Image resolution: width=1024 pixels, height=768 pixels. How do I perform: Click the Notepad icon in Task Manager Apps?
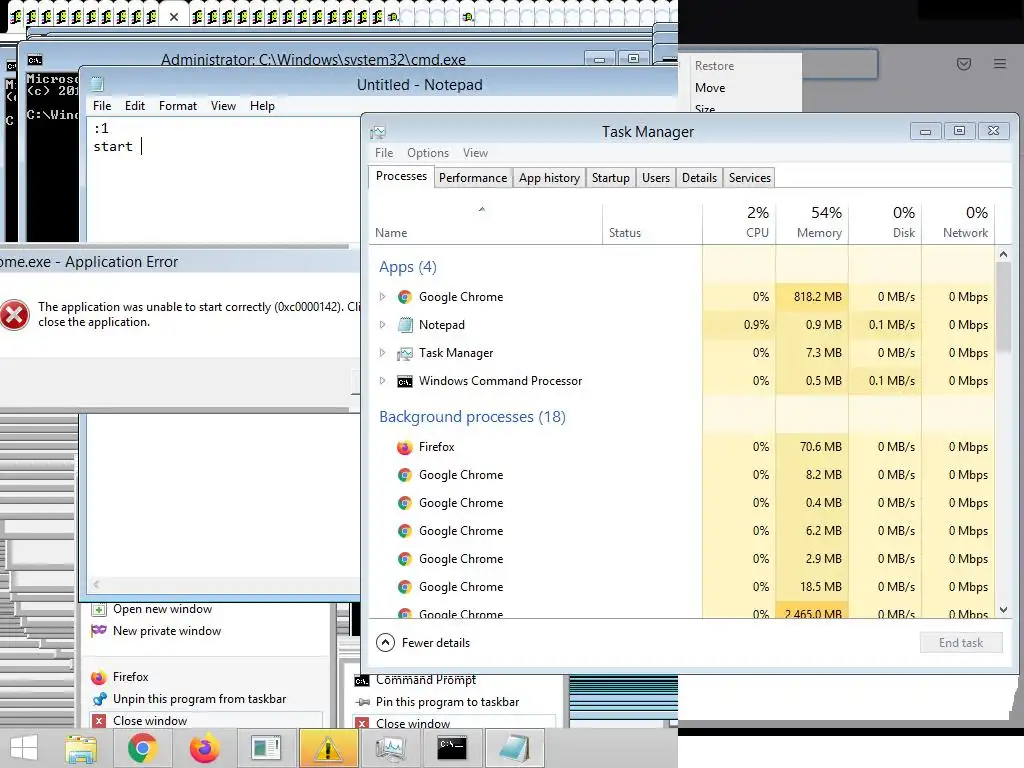(x=405, y=325)
